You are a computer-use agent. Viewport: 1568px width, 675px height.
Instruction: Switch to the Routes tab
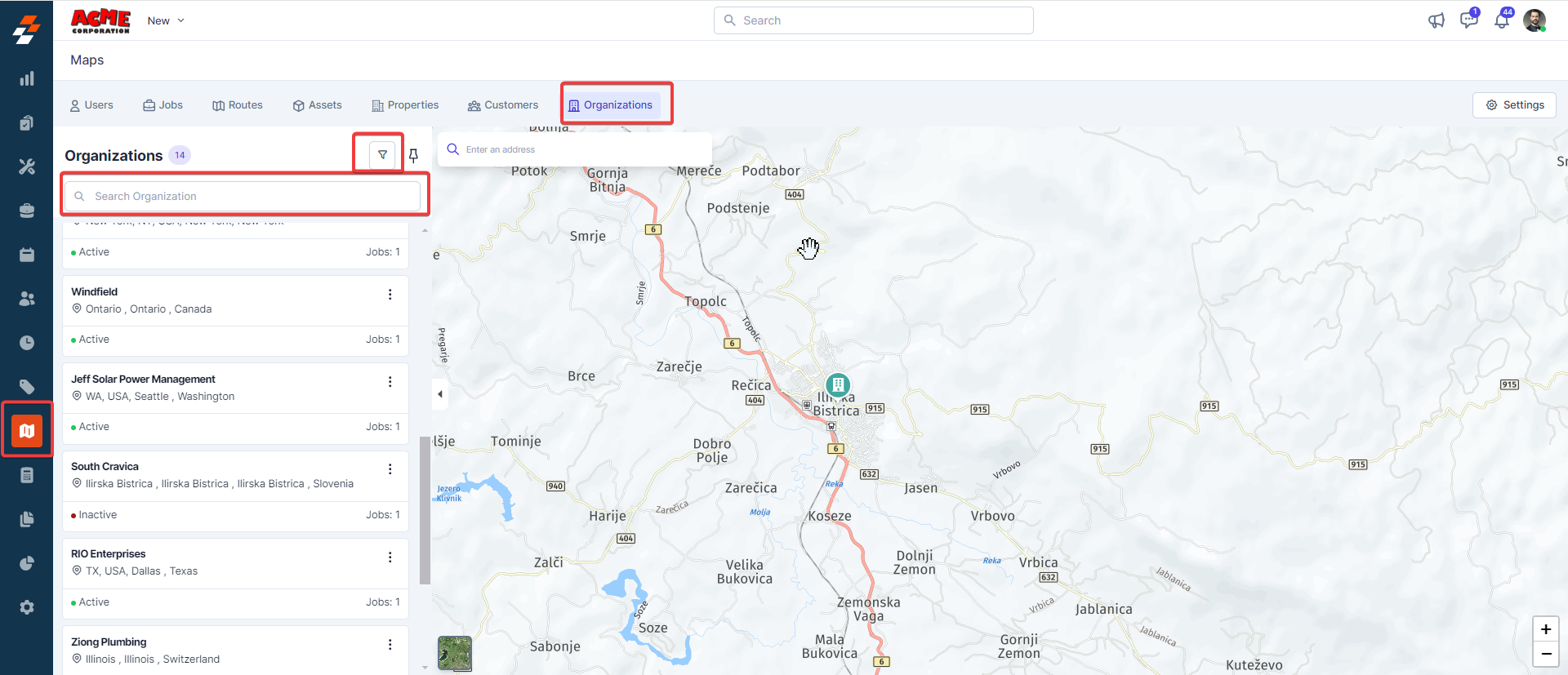tap(238, 105)
